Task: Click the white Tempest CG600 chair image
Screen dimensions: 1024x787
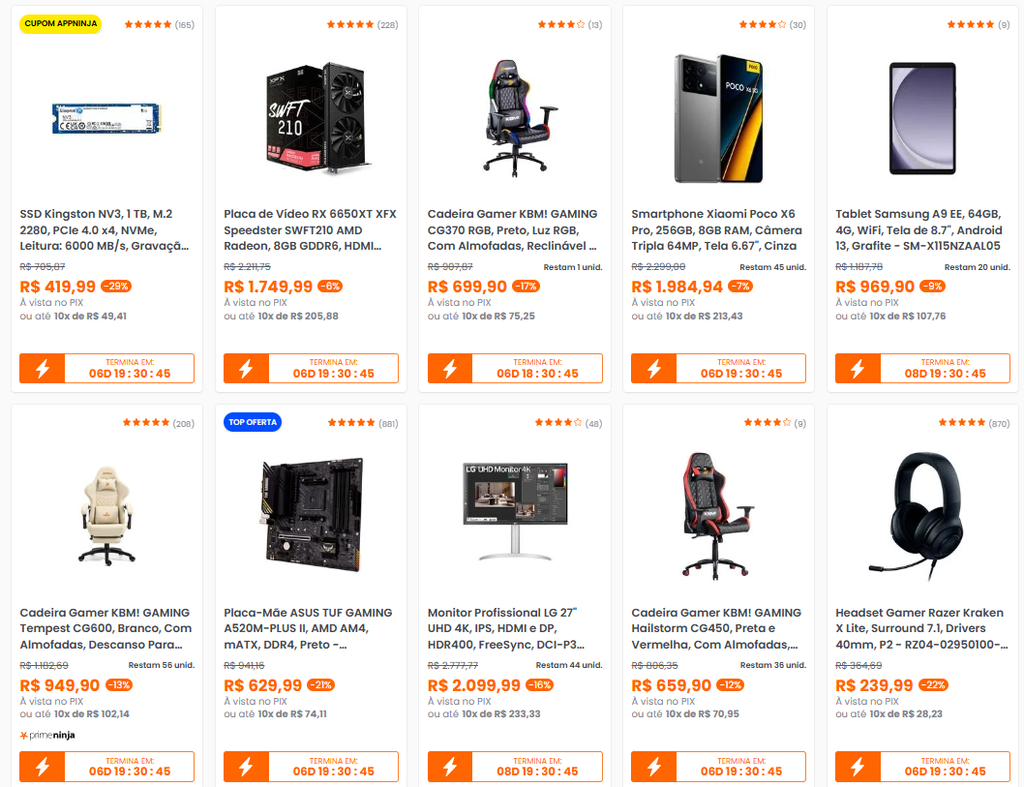Action: pos(107,515)
